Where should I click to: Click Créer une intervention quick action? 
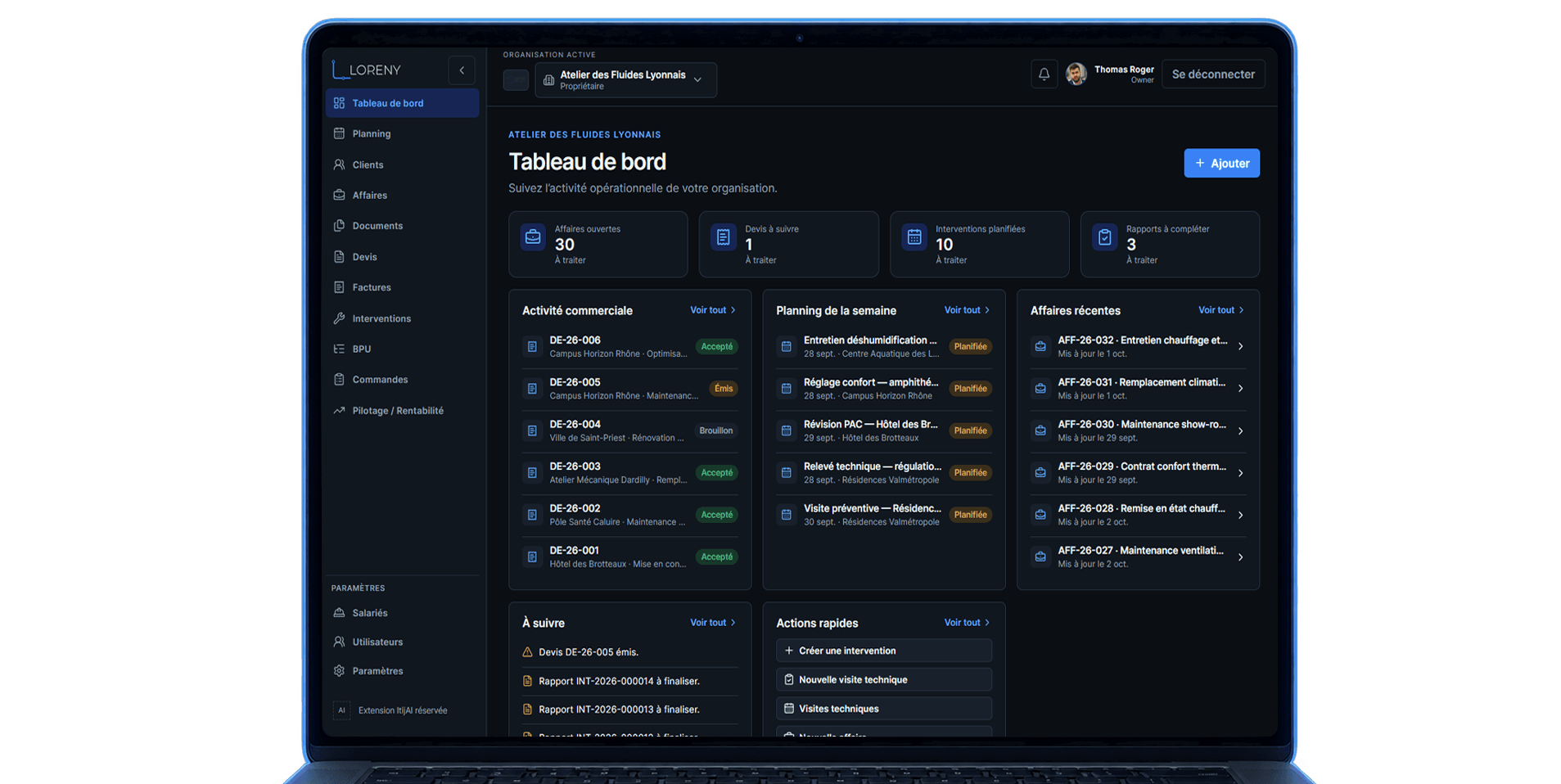[x=884, y=651]
